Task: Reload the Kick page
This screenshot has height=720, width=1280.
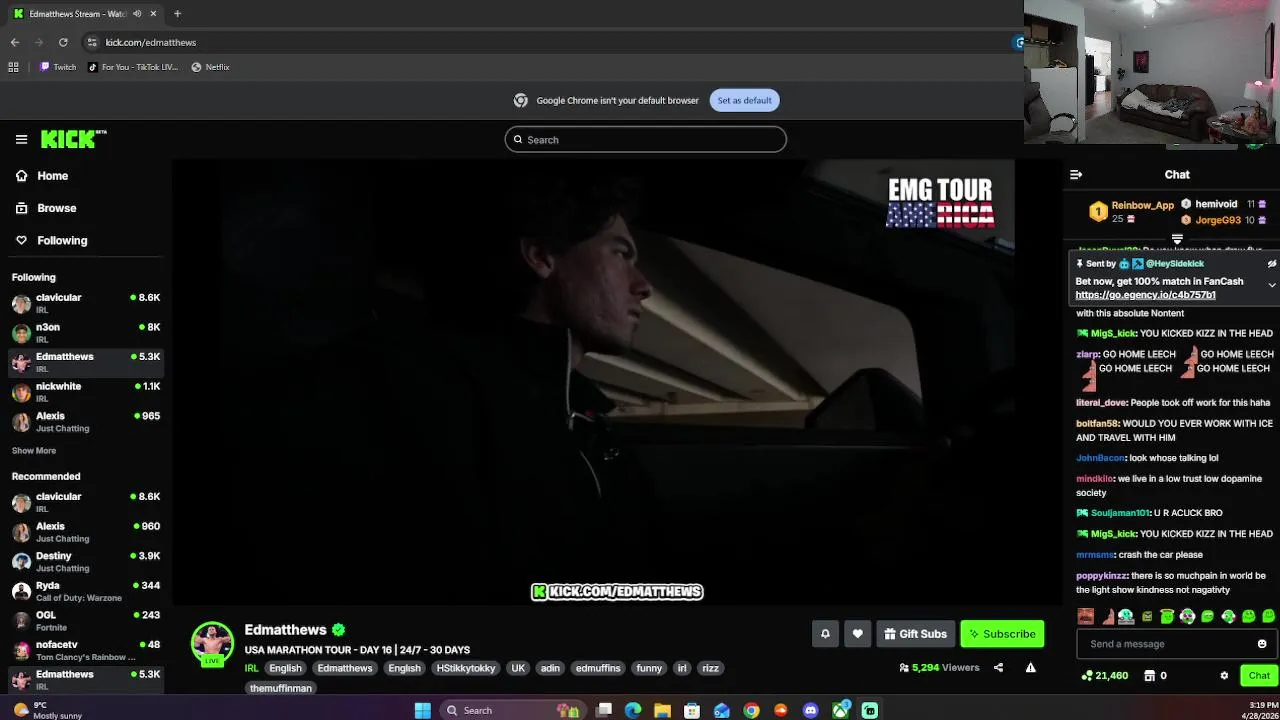Action: (63, 42)
